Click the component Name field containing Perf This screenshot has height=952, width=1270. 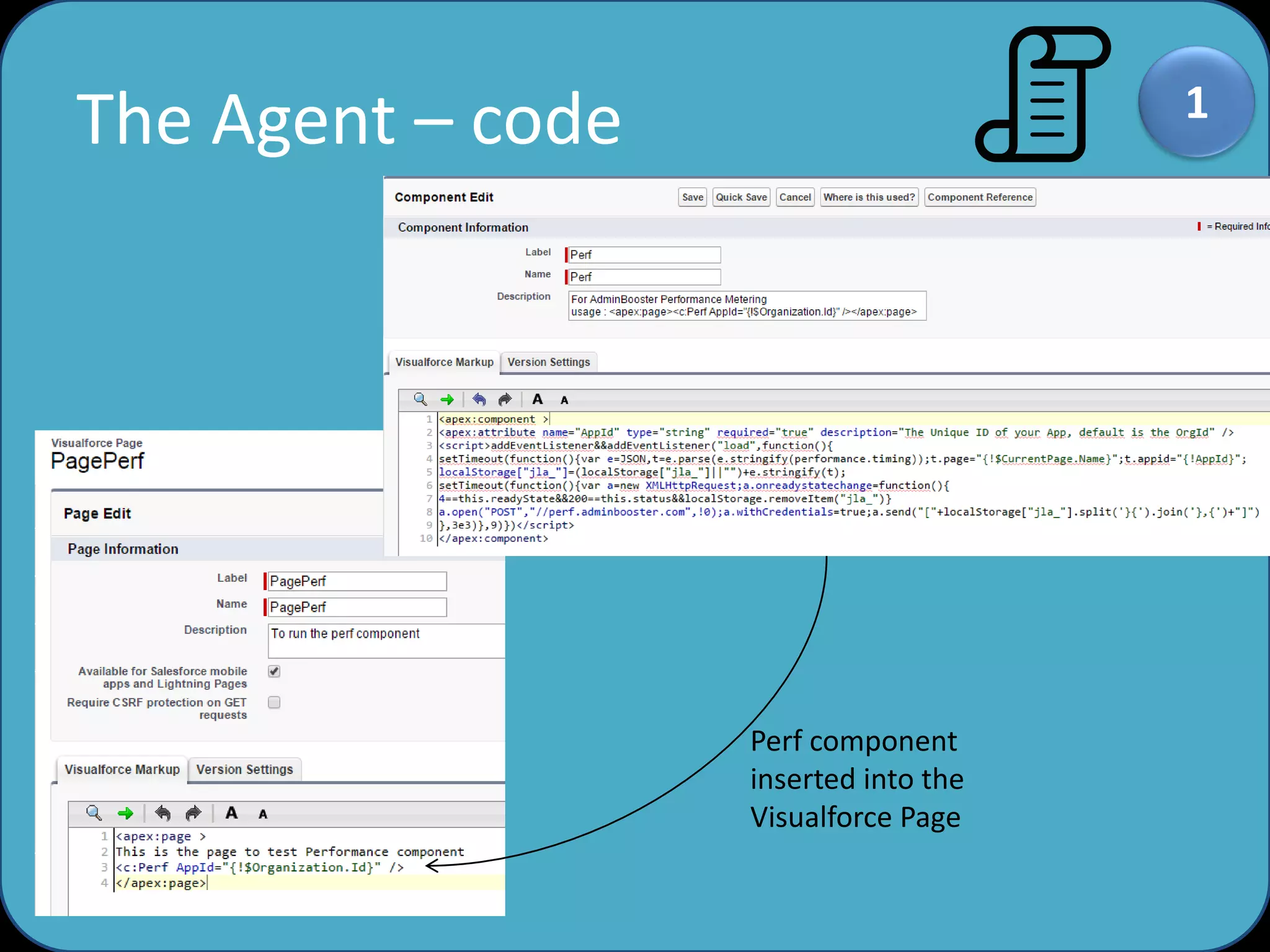point(643,277)
